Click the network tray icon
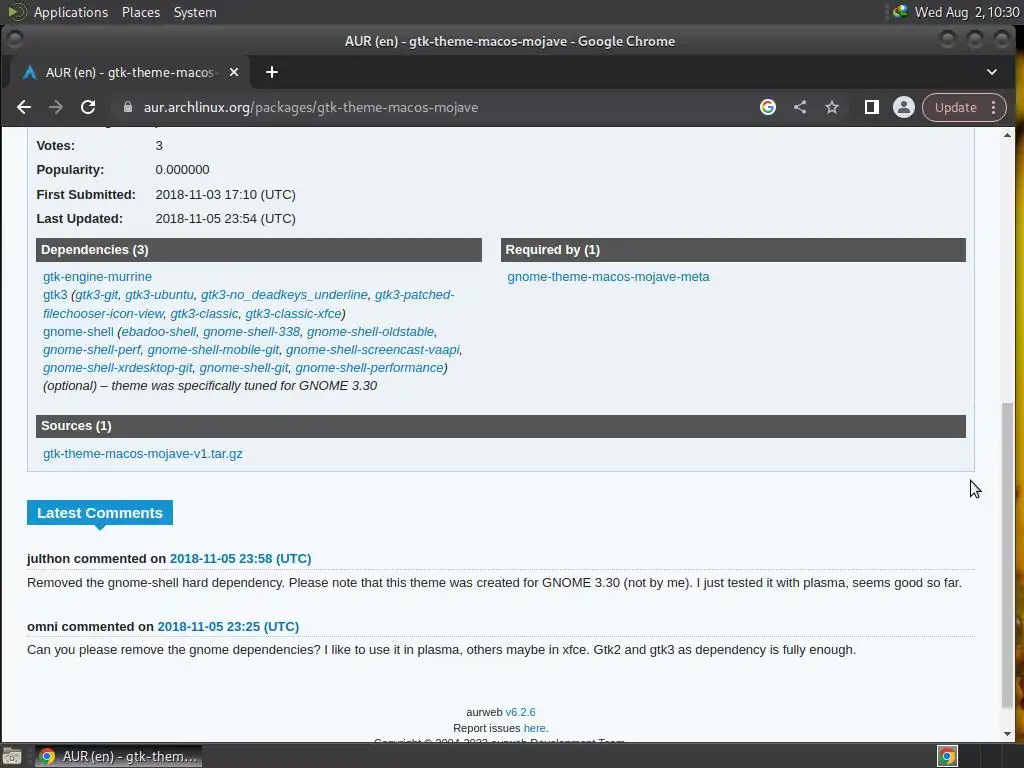This screenshot has height=768, width=1024. tap(901, 11)
